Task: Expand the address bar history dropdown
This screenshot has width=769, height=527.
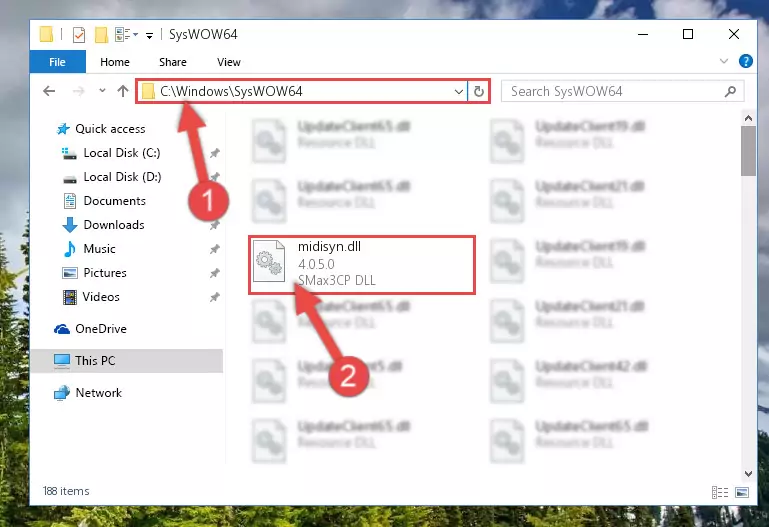Action: pos(459,92)
